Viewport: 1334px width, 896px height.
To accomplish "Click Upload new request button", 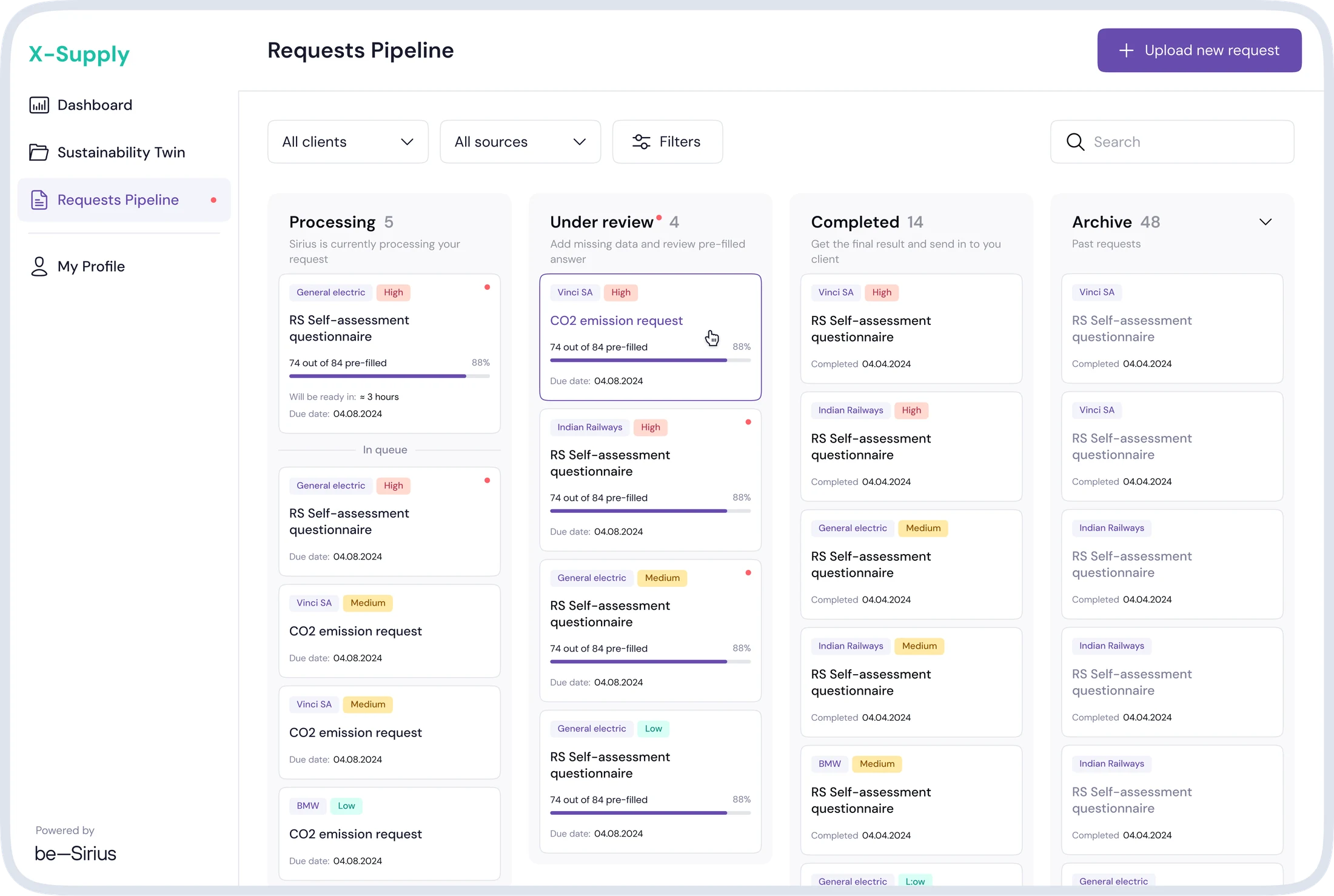I will [1199, 50].
